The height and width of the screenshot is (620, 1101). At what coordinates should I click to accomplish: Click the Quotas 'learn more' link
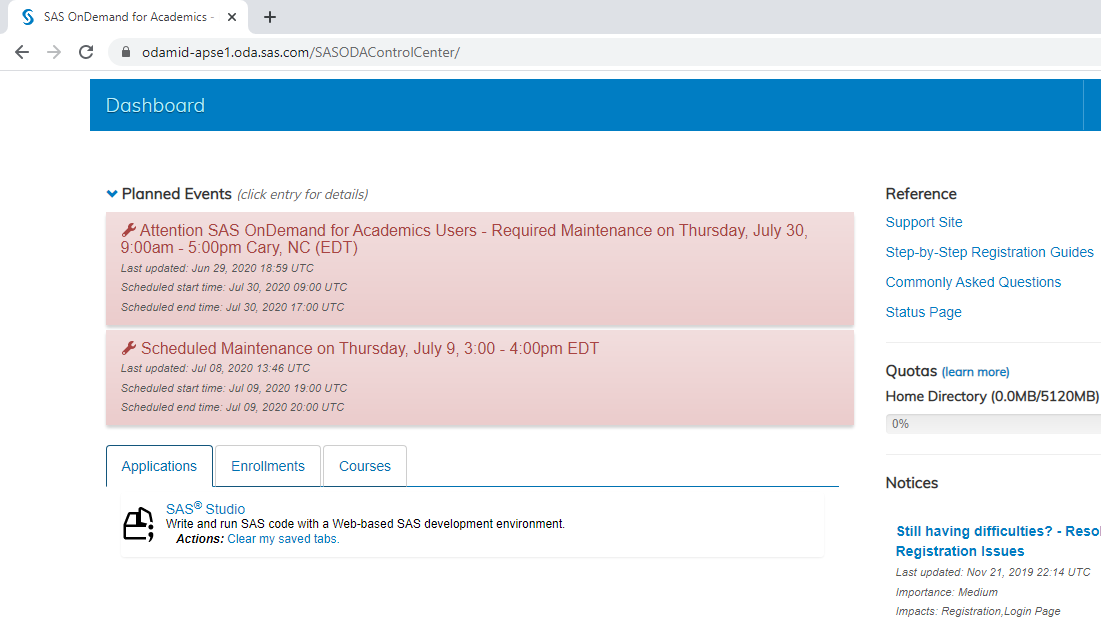coord(975,372)
